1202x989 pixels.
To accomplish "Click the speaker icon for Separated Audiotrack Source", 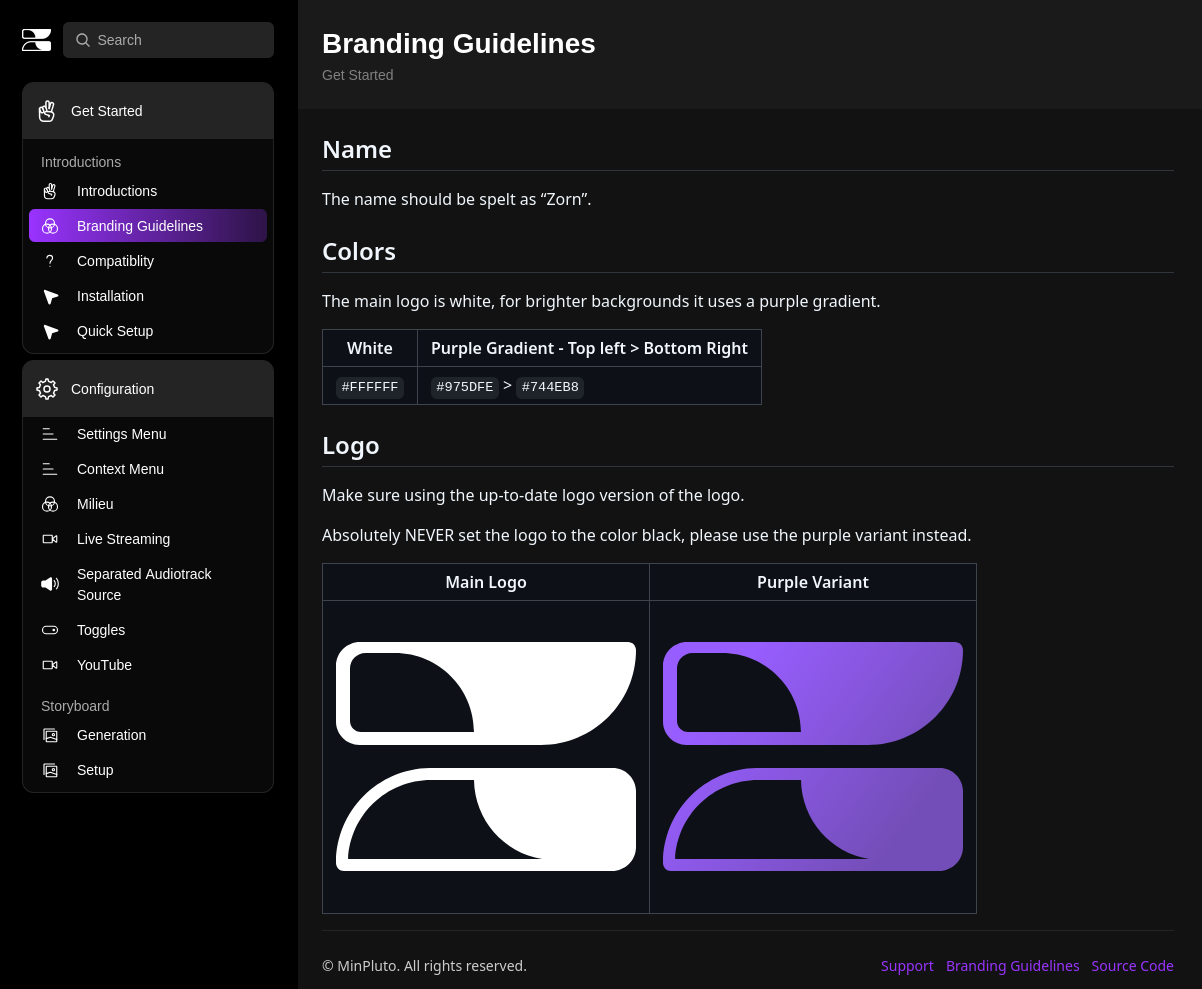I will (50, 584).
